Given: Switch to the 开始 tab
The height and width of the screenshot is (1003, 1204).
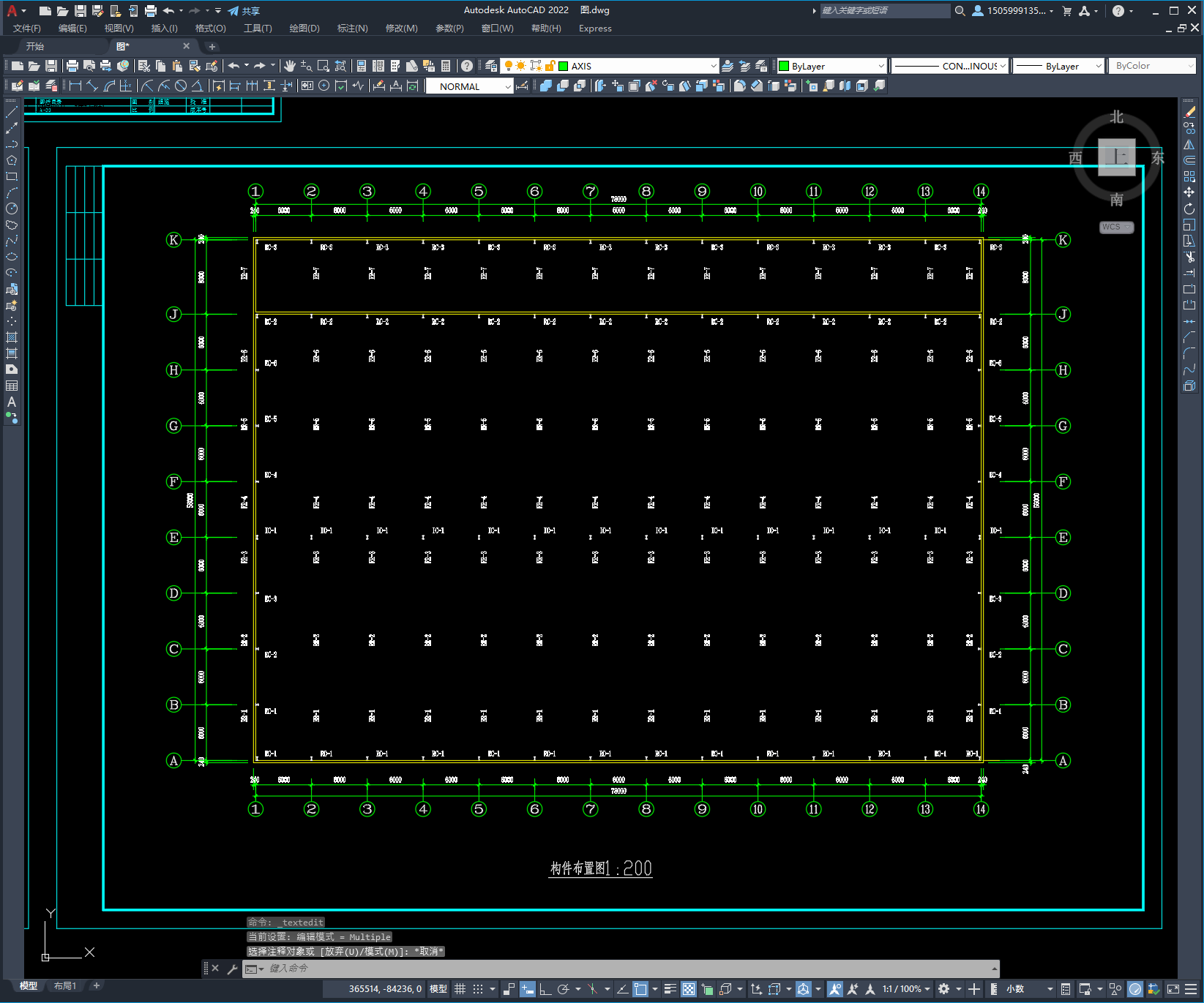Looking at the screenshot, I should [35, 46].
